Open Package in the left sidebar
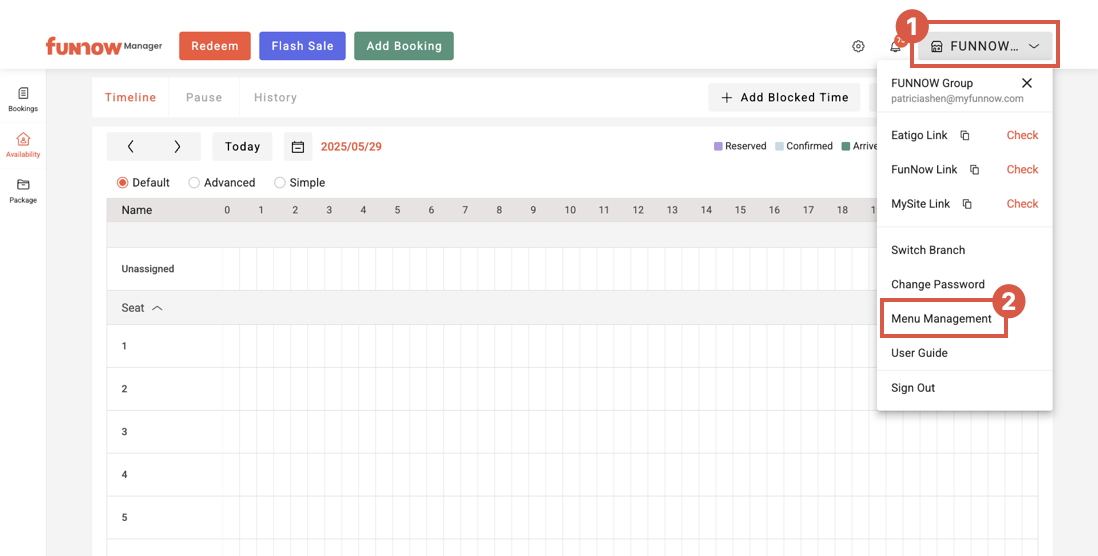This screenshot has width=1098, height=556. (x=22, y=190)
